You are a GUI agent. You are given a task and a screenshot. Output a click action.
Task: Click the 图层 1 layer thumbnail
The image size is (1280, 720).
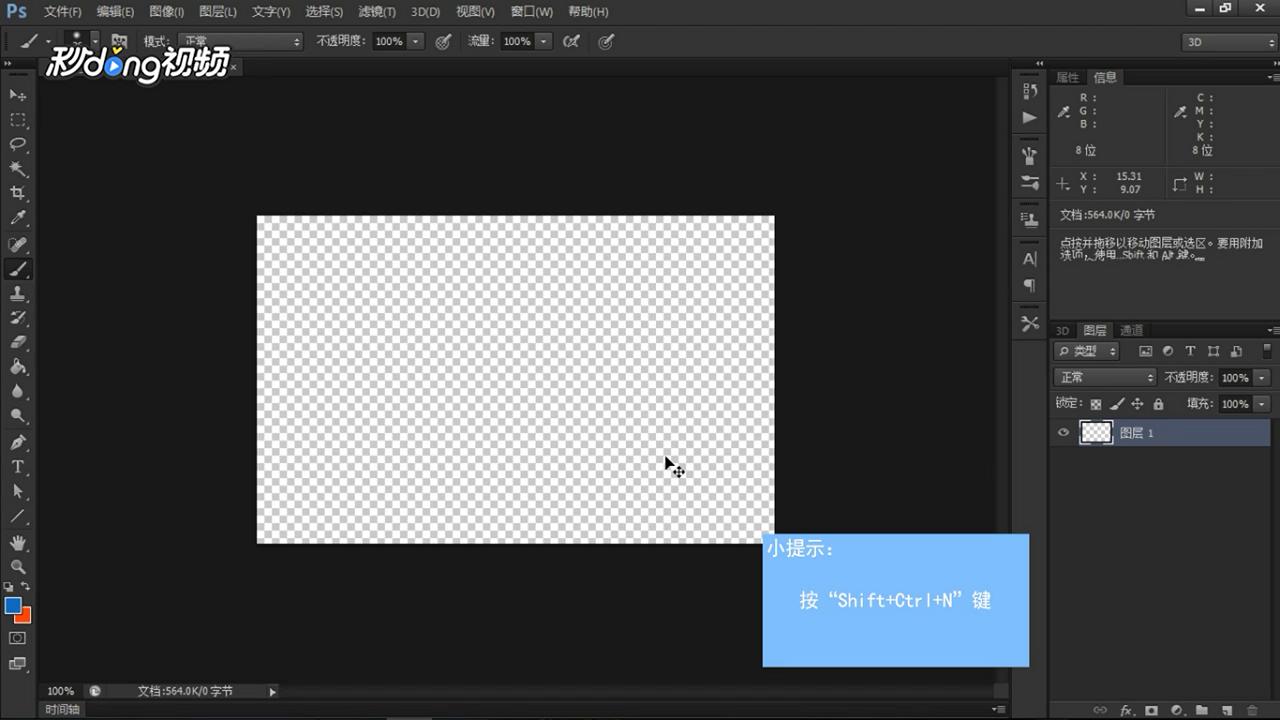pos(1097,432)
